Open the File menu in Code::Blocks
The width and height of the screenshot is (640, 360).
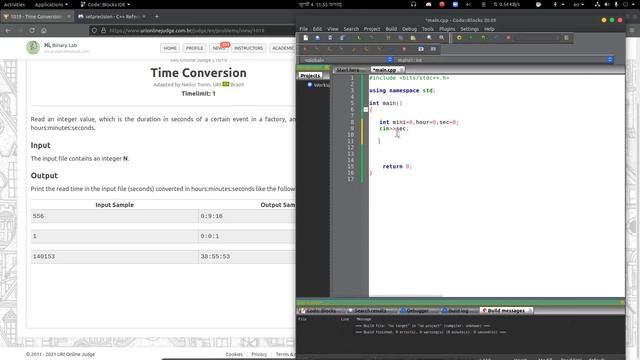304,29
